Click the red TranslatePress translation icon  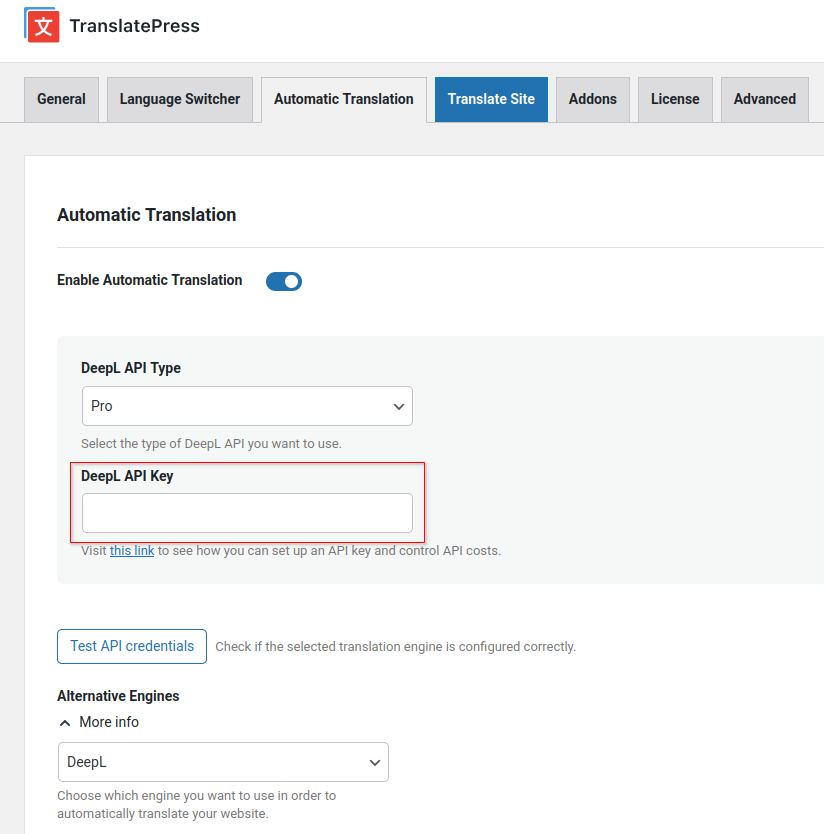click(41, 25)
